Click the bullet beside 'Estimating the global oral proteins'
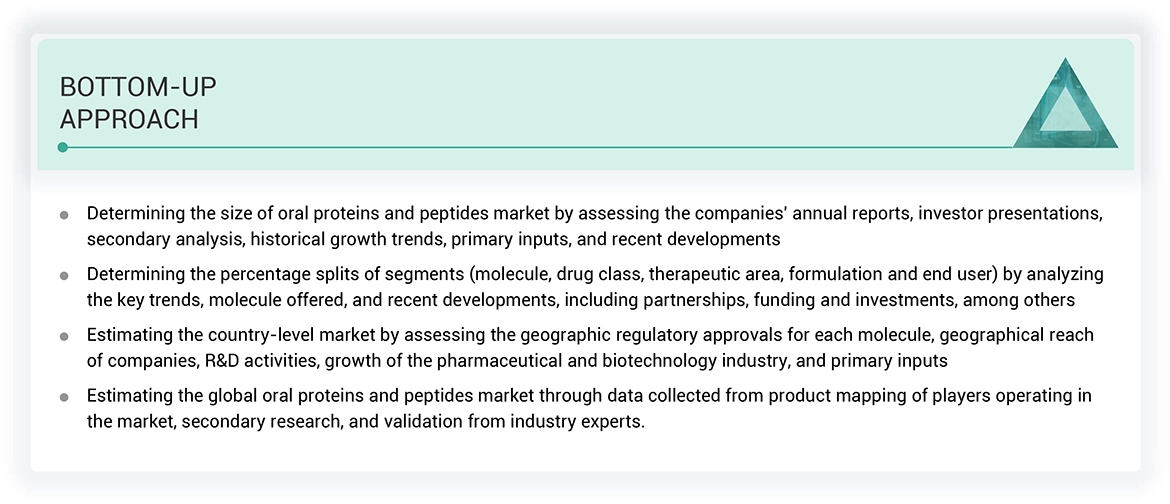Image resolution: width=1170 pixels, height=504 pixels. [64, 397]
